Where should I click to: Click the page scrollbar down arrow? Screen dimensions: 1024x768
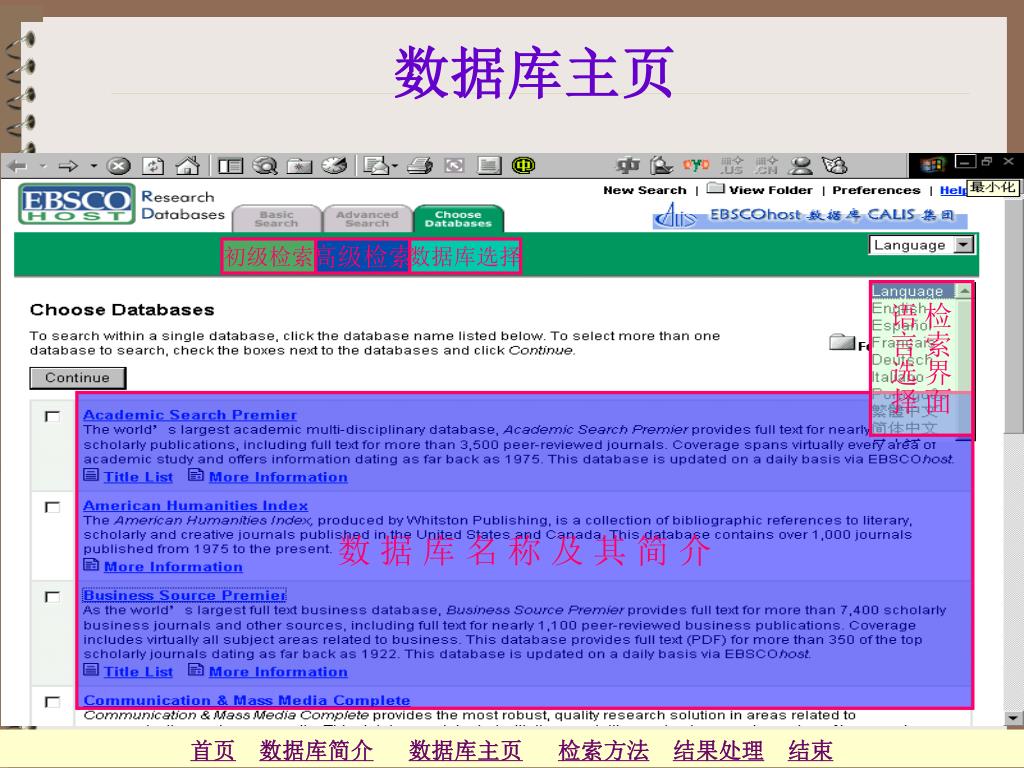tap(1014, 718)
